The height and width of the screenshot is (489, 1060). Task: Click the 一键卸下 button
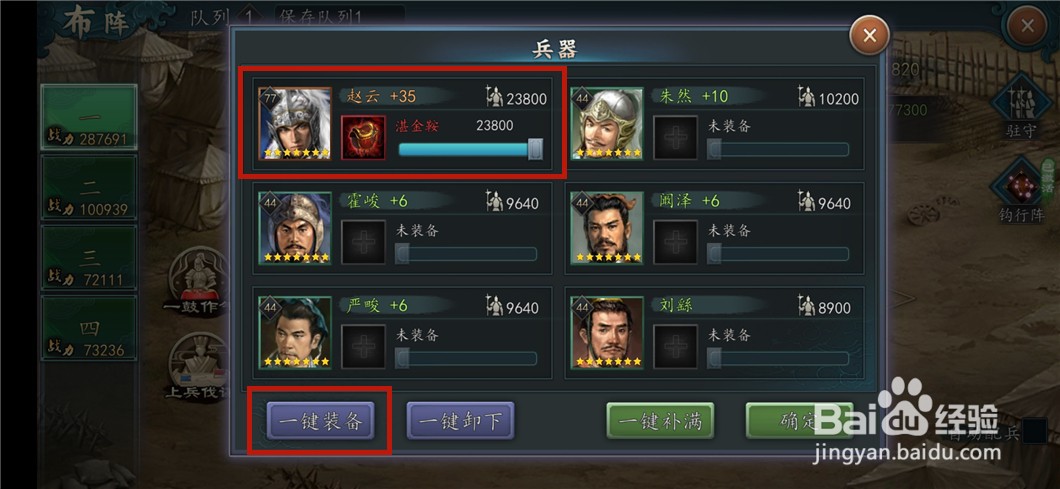(460, 421)
